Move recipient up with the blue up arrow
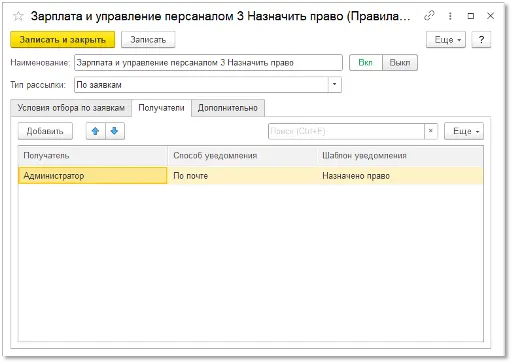 [96, 131]
